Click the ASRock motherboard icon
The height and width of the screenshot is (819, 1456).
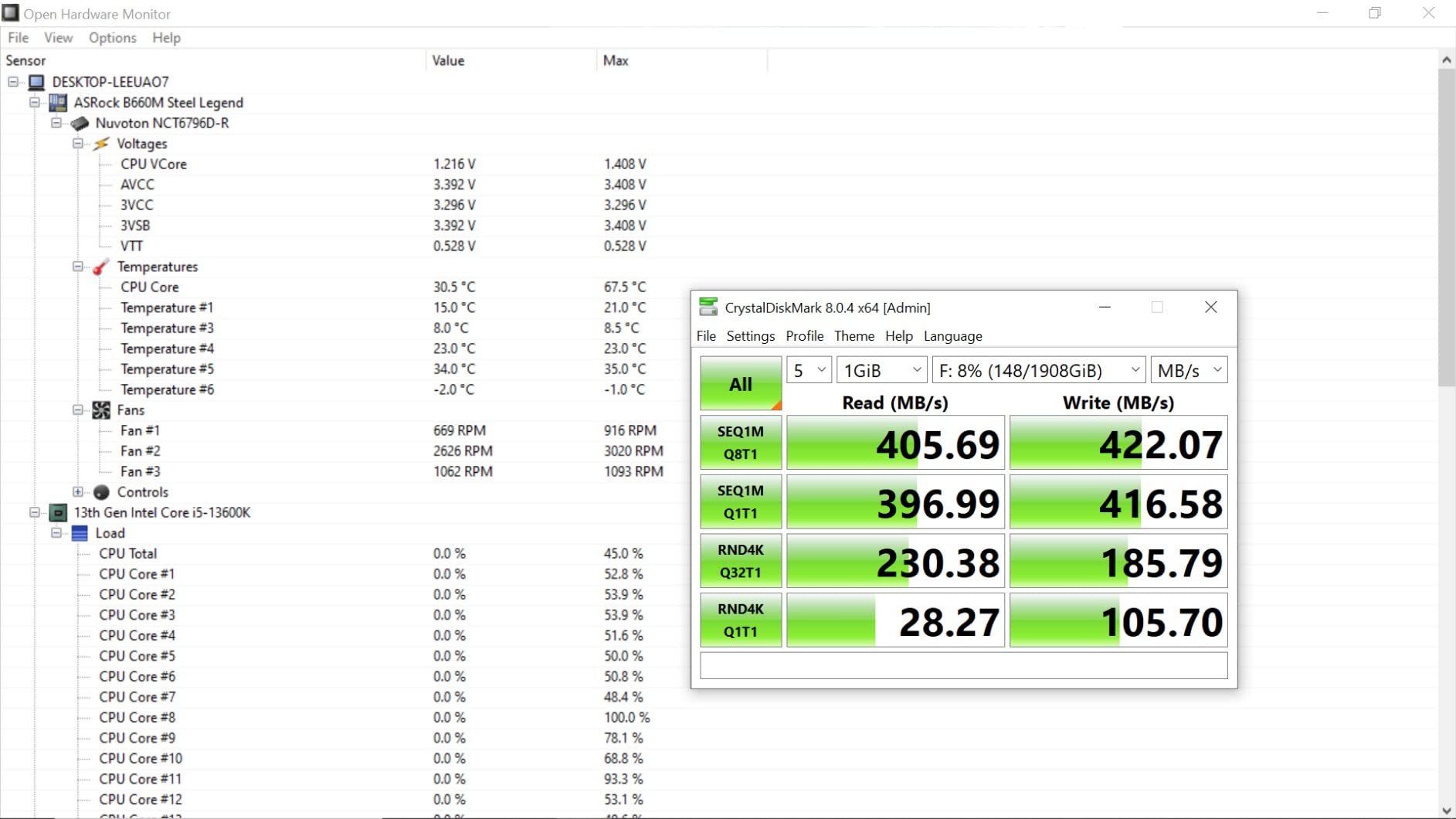(58, 103)
